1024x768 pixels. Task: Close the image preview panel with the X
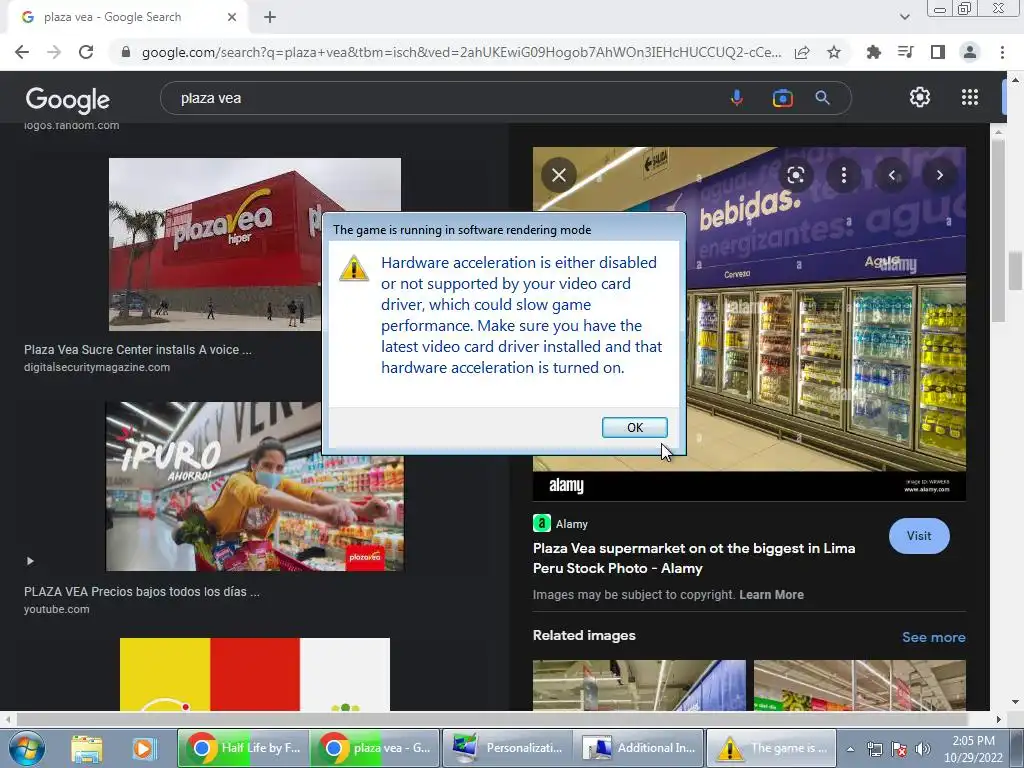(558, 175)
